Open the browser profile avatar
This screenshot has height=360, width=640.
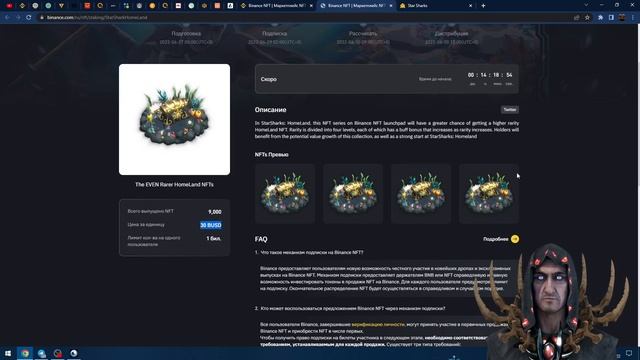click(x=622, y=18)
